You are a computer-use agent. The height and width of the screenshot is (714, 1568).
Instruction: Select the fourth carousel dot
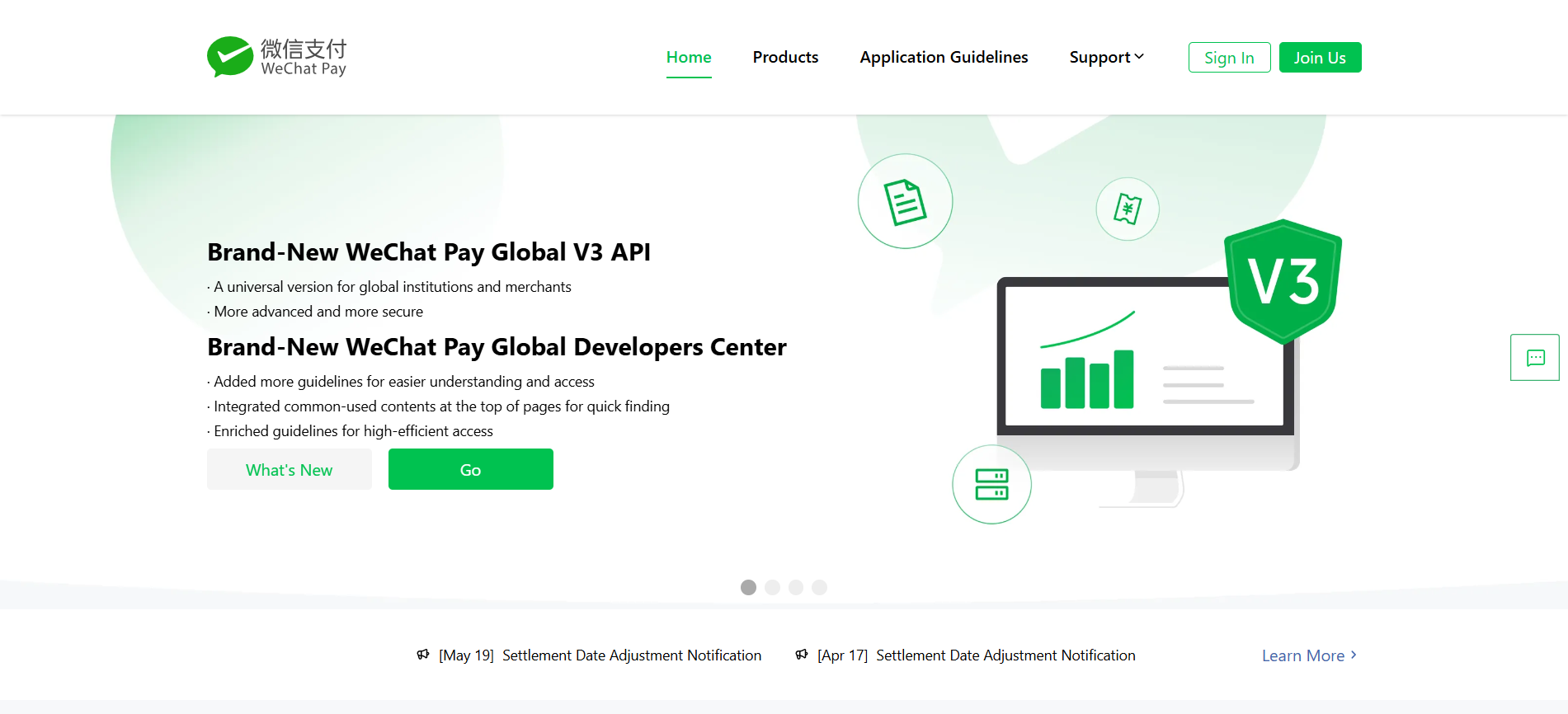(x=819, y=587)
